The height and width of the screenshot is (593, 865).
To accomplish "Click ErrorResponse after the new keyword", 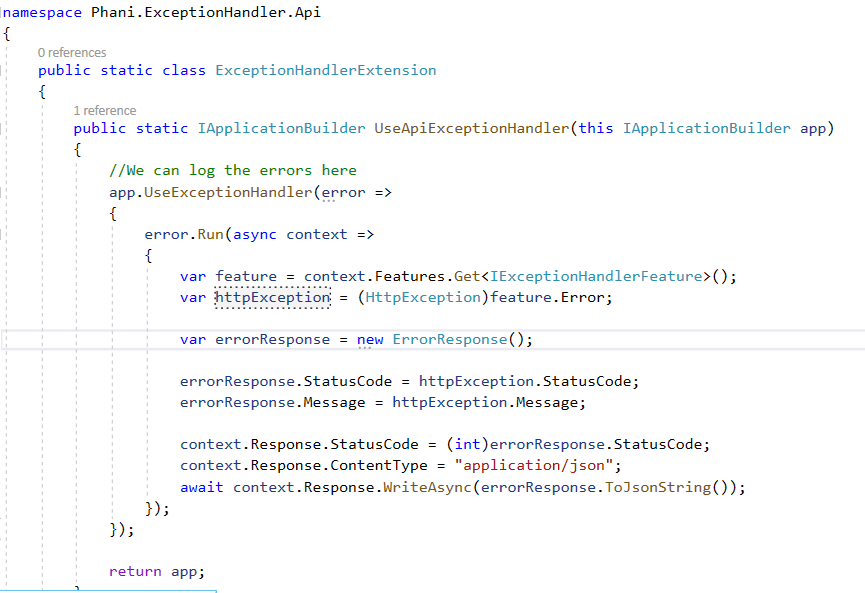I will (449, 339).
